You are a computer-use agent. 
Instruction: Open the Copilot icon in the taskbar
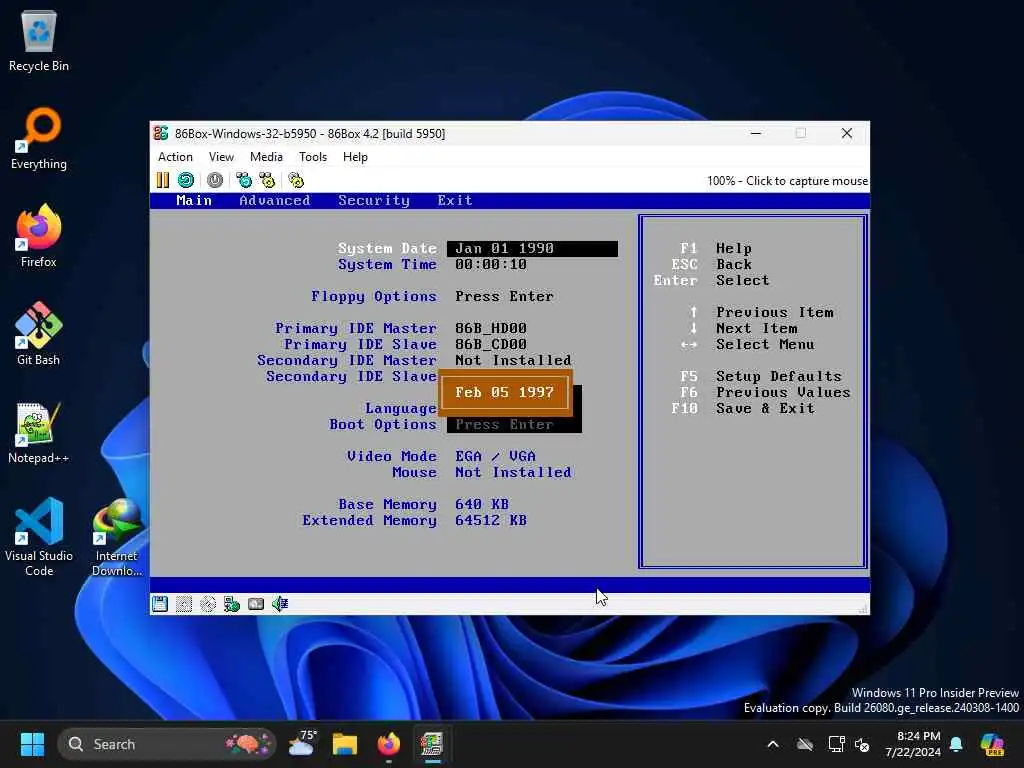click(x=992, y=744)
